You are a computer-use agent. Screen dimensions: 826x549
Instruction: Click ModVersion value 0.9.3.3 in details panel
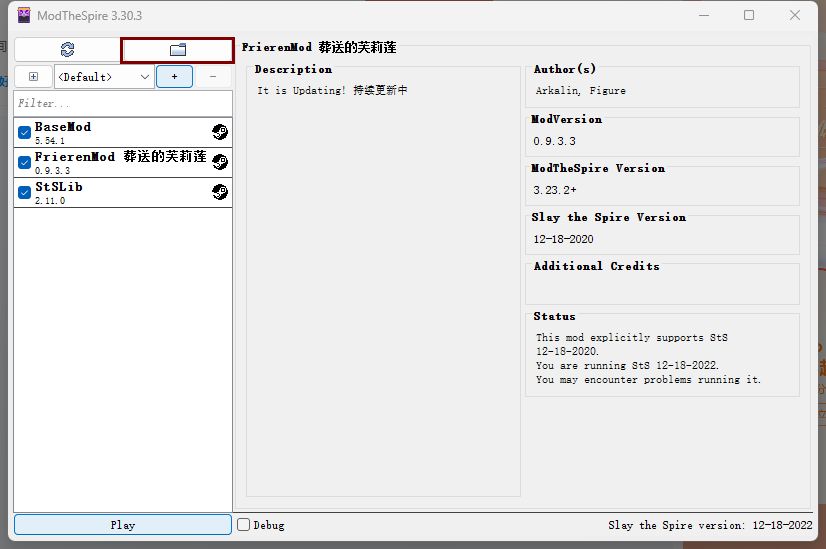[x=554, y=141]
